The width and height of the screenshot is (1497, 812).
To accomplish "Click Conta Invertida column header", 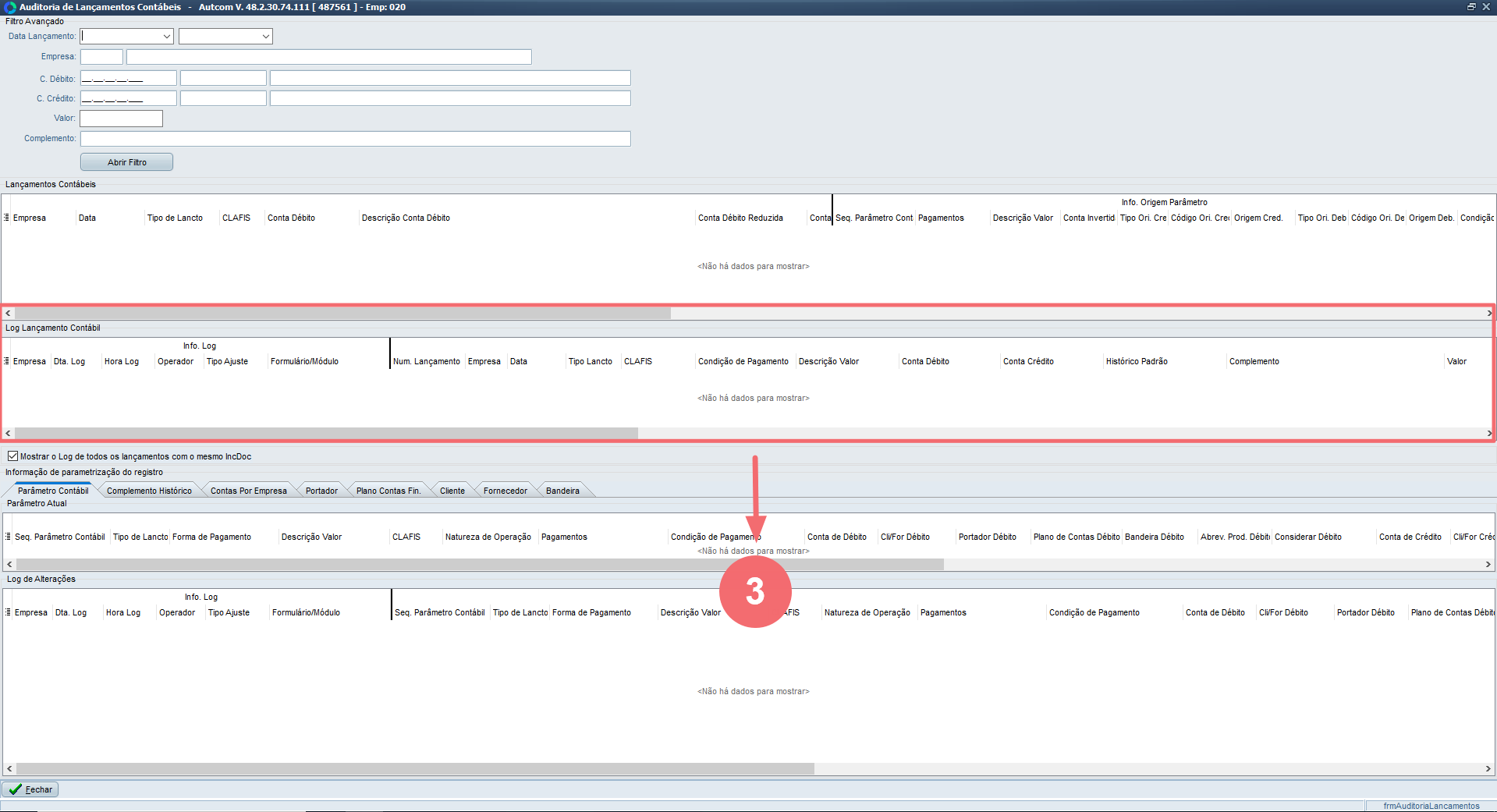I will [x=1089, y=218].
